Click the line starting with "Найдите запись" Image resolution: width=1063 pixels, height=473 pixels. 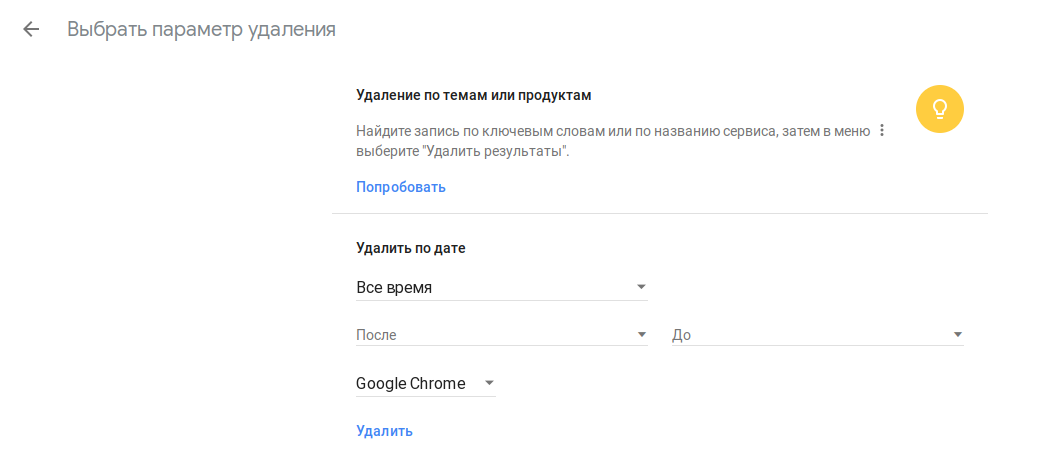pos(606,131)
